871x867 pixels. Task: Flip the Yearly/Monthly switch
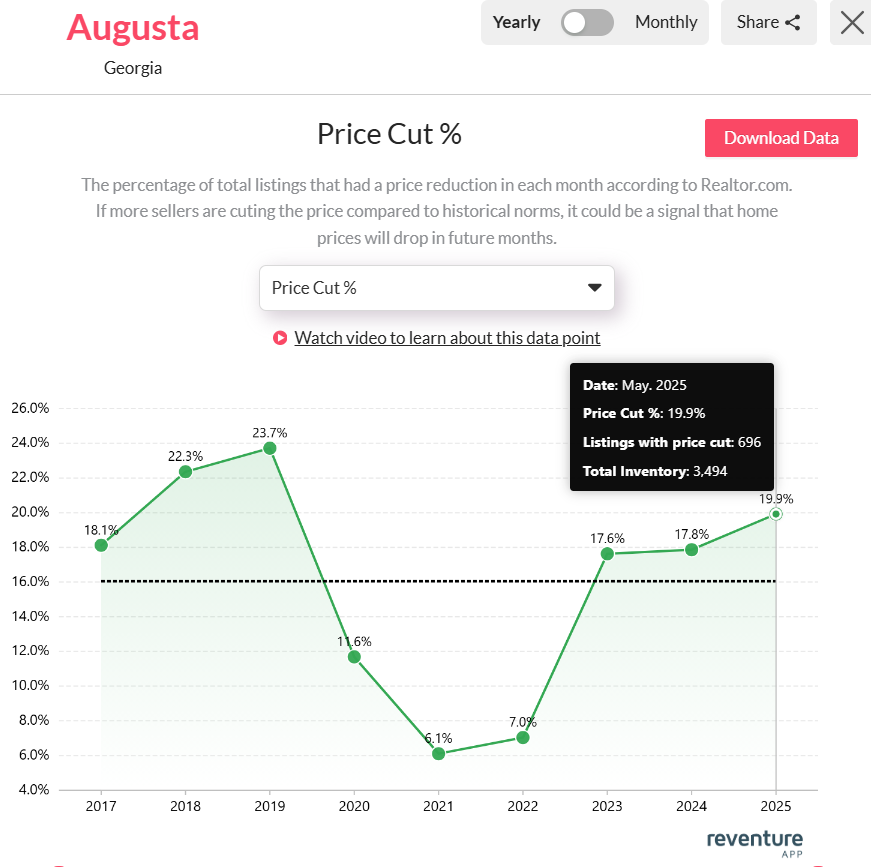coord(587,22)
